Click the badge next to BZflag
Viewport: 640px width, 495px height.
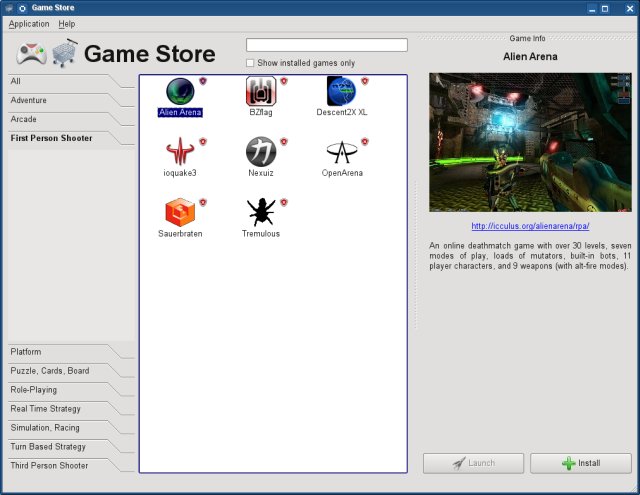(x=284, y=81)
